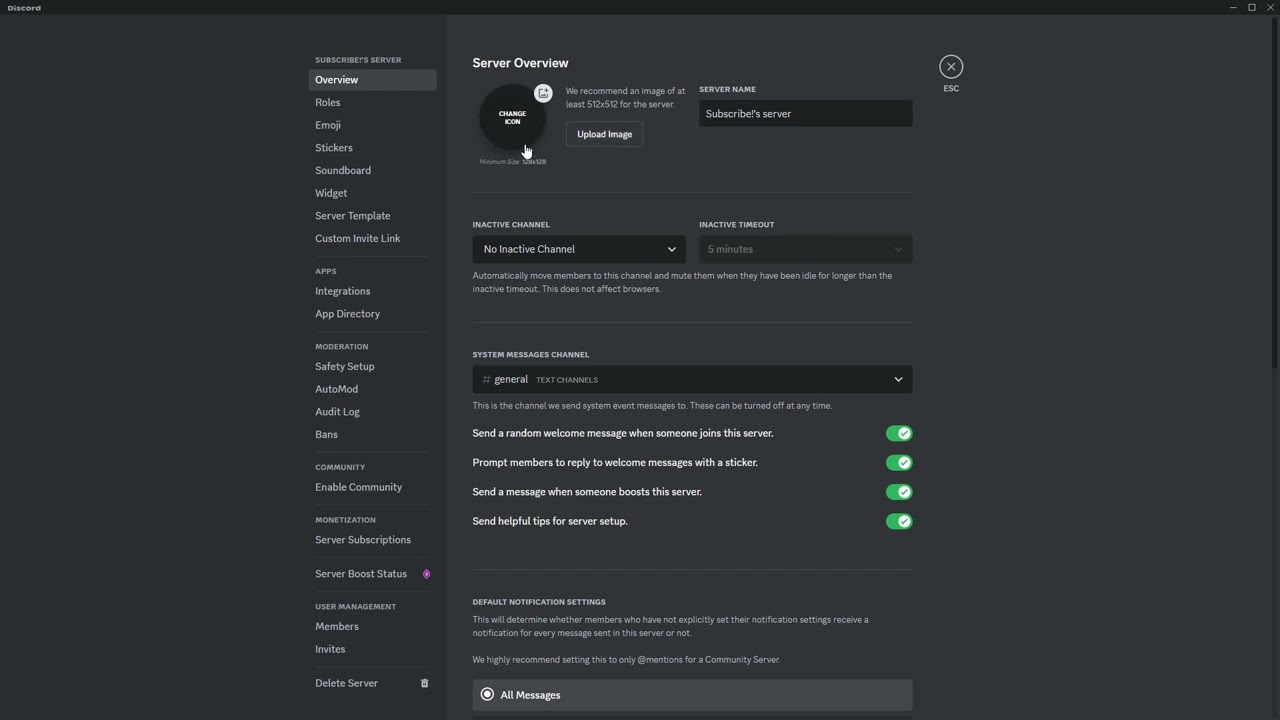Click the vertical scrollbar on the right
Screen dimensions: 1280x720
tap(1274, 193)
